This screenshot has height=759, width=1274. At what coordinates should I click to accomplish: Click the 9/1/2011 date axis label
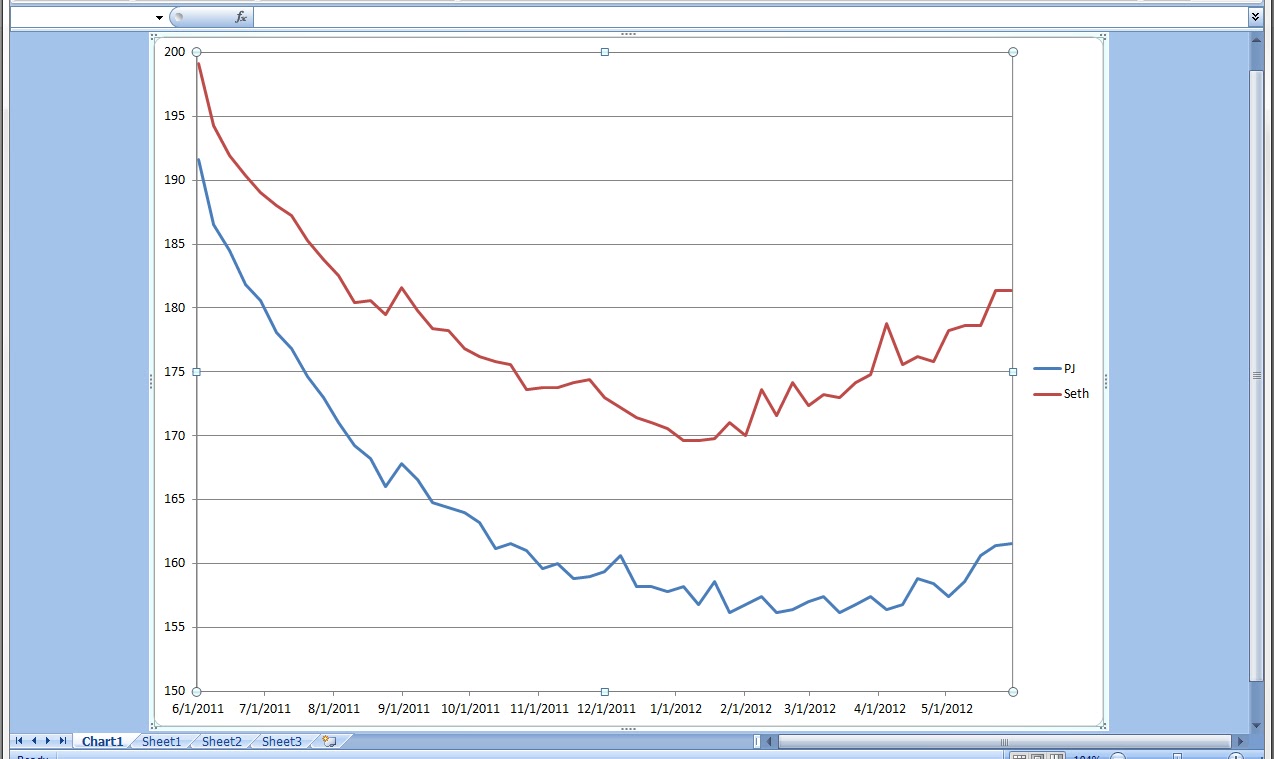(x=402, y=709)
